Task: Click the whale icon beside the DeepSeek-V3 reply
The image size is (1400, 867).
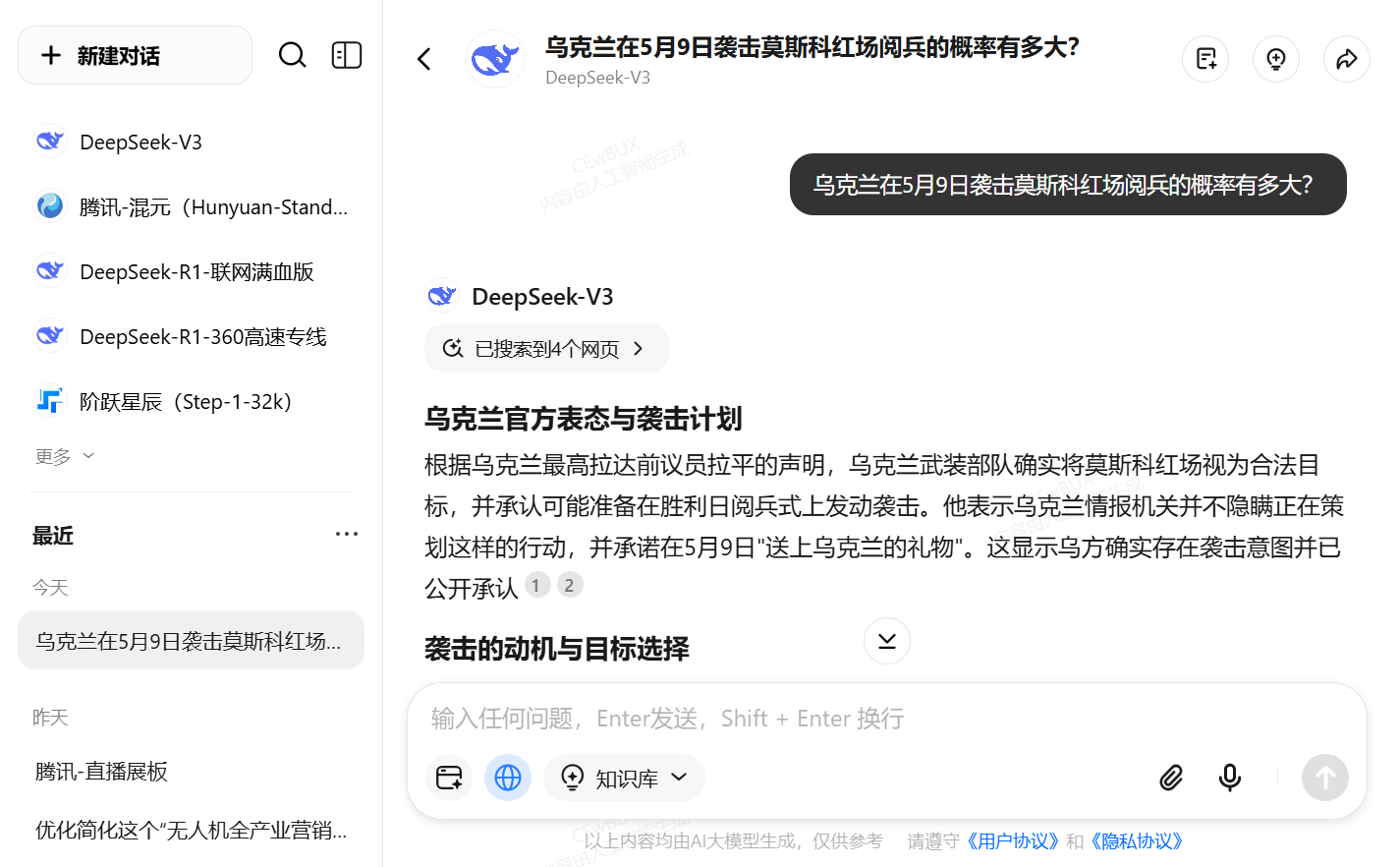Action: pos(442,296)
